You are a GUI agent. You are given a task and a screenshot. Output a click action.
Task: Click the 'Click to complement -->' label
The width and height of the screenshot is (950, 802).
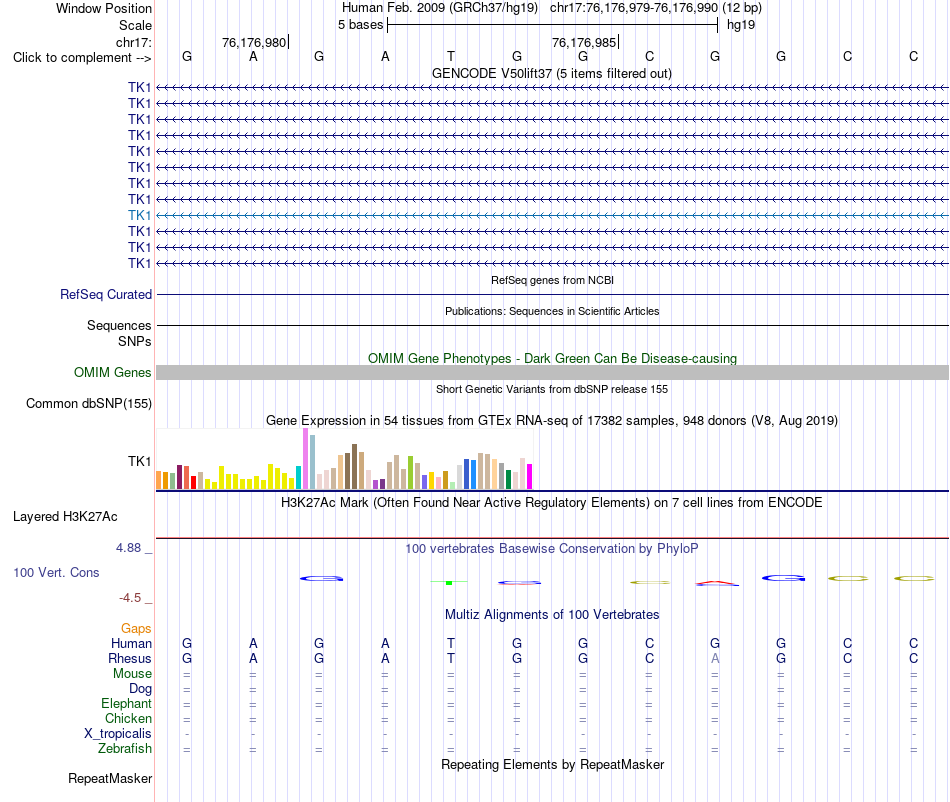click(82, 58)
